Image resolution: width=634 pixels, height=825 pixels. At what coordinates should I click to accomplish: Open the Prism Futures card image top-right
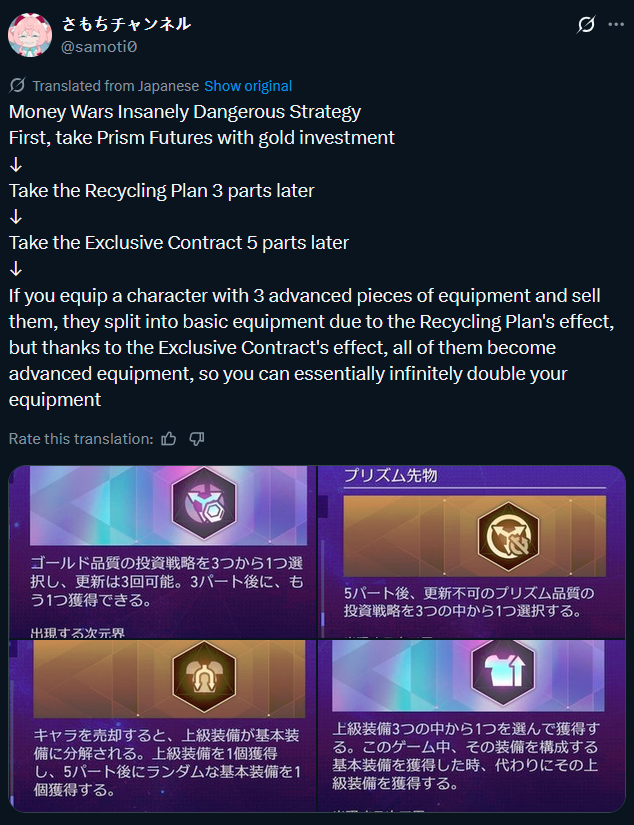click(x=472, y=551)
